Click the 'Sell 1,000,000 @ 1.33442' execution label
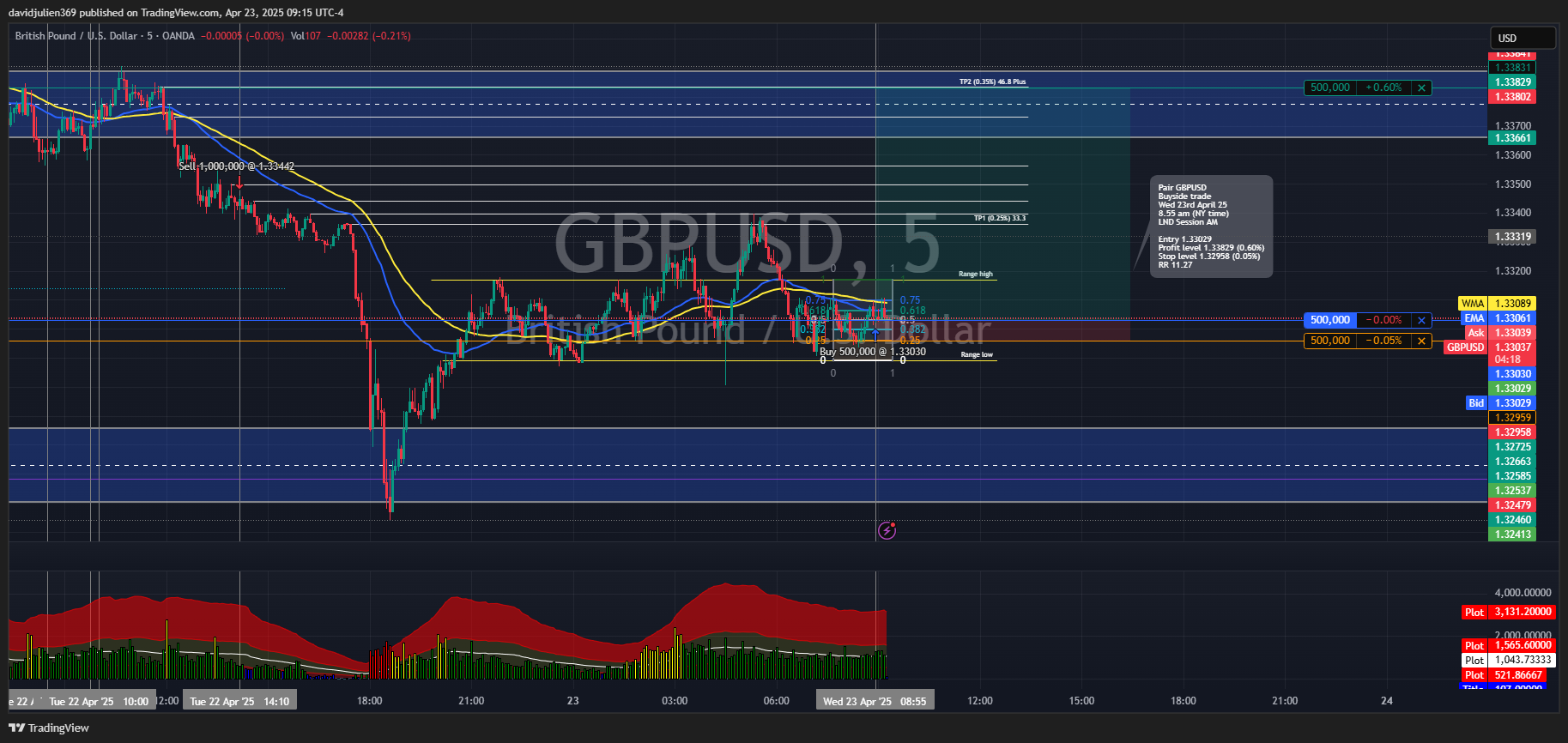The height and width of the screenshot is (743, 1568). pos(237,166)
